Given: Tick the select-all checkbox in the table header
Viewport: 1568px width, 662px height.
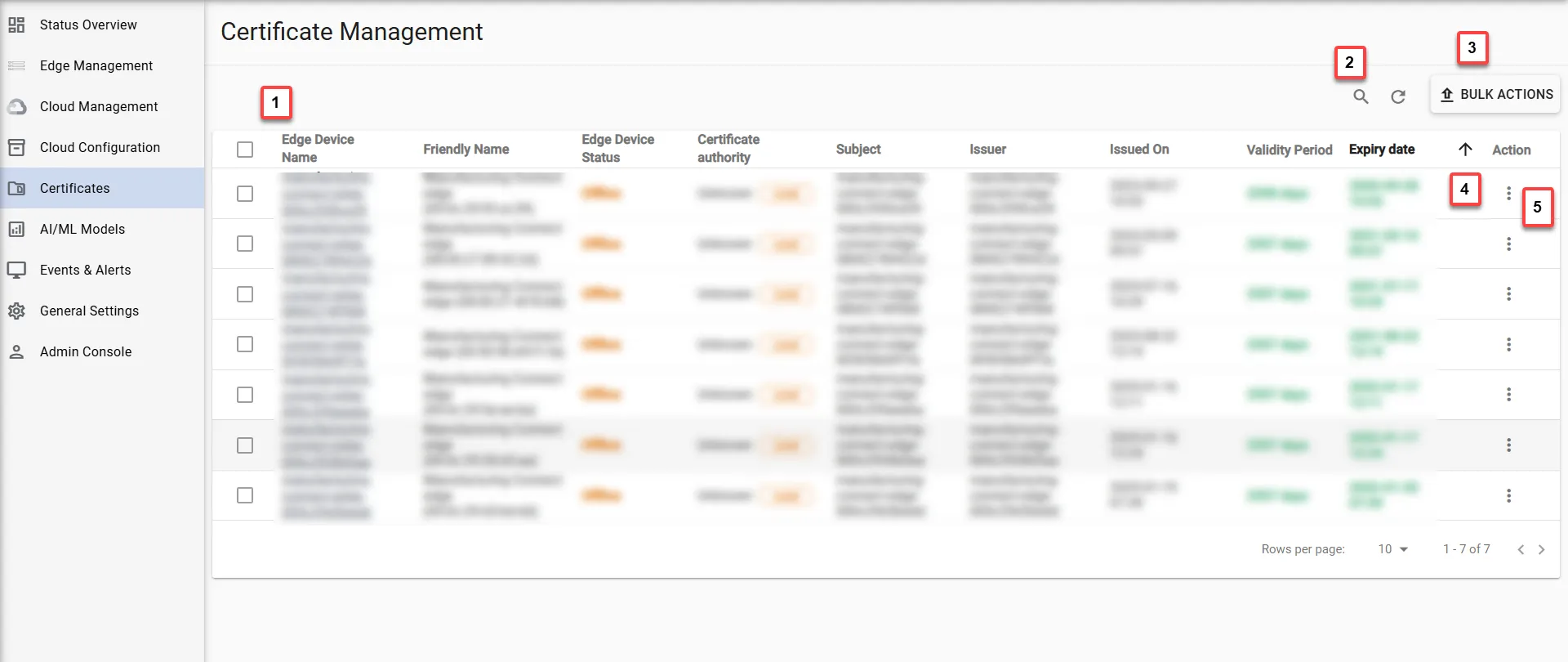Looking at the screenshot, I should pyautogui.click(x=245, y=150).
